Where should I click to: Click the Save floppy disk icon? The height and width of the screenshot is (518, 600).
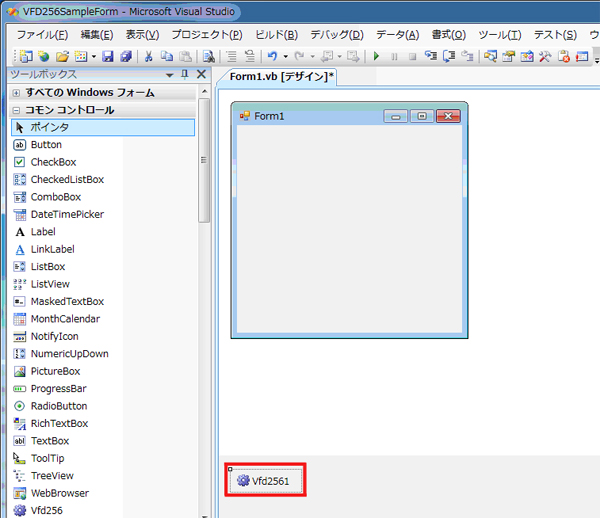[x=108, y=57]
